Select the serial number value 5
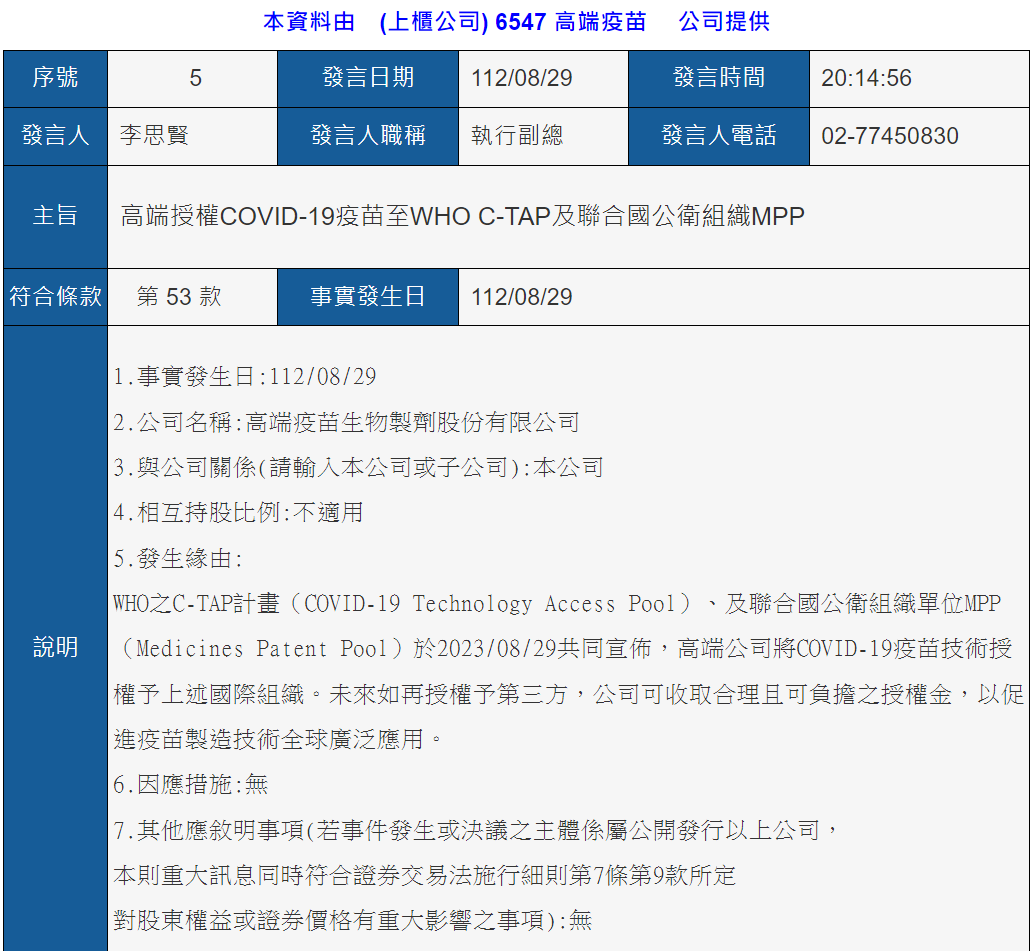 (x=195, y=78)
